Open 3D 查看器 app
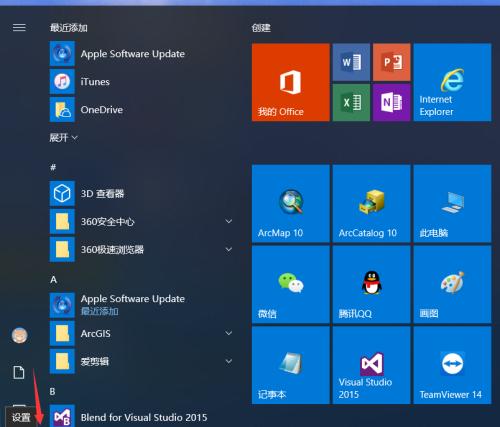500x427 pixels. (142, 194)
